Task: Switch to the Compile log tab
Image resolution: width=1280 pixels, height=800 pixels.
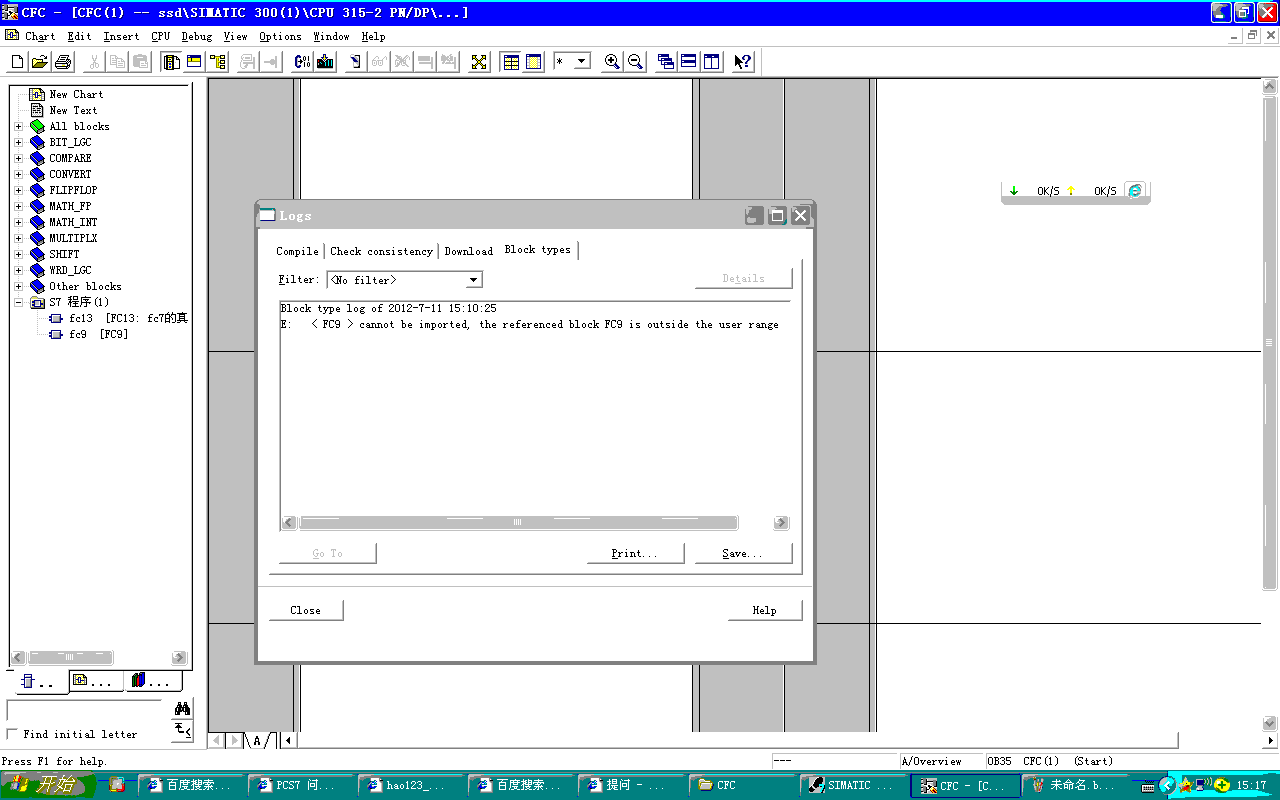Action: [x=297, y=251]
